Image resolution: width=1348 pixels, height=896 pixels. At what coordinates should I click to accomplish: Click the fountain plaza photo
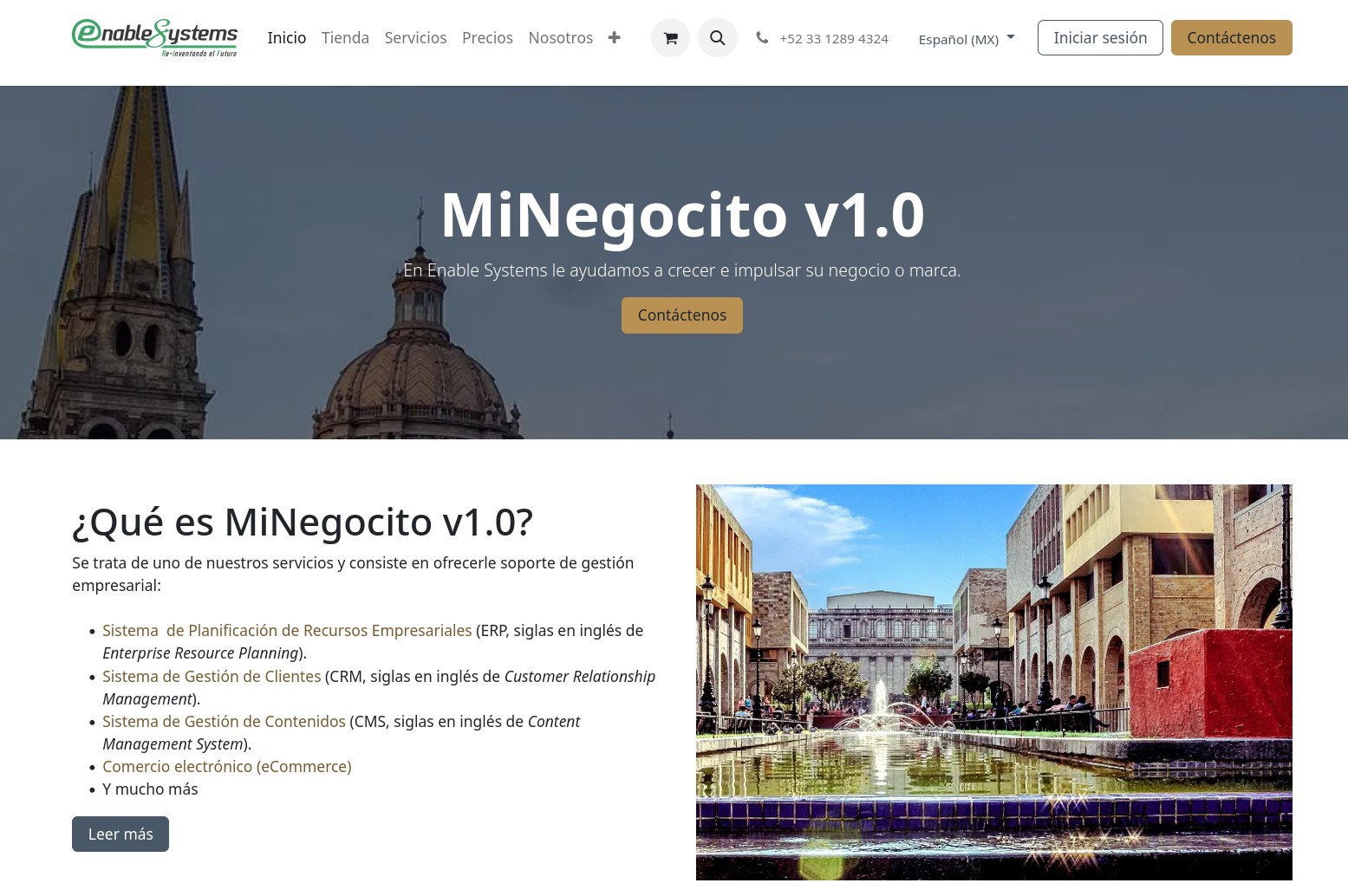pyautogui.click(x=993, y=682)
